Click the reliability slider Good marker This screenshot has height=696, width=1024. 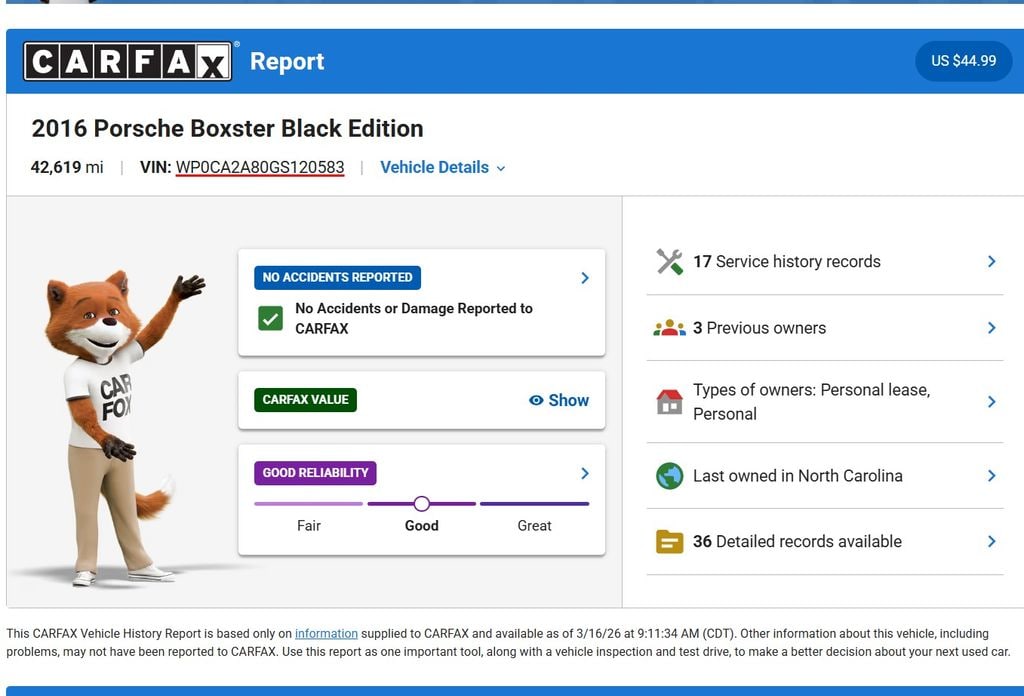421,504
